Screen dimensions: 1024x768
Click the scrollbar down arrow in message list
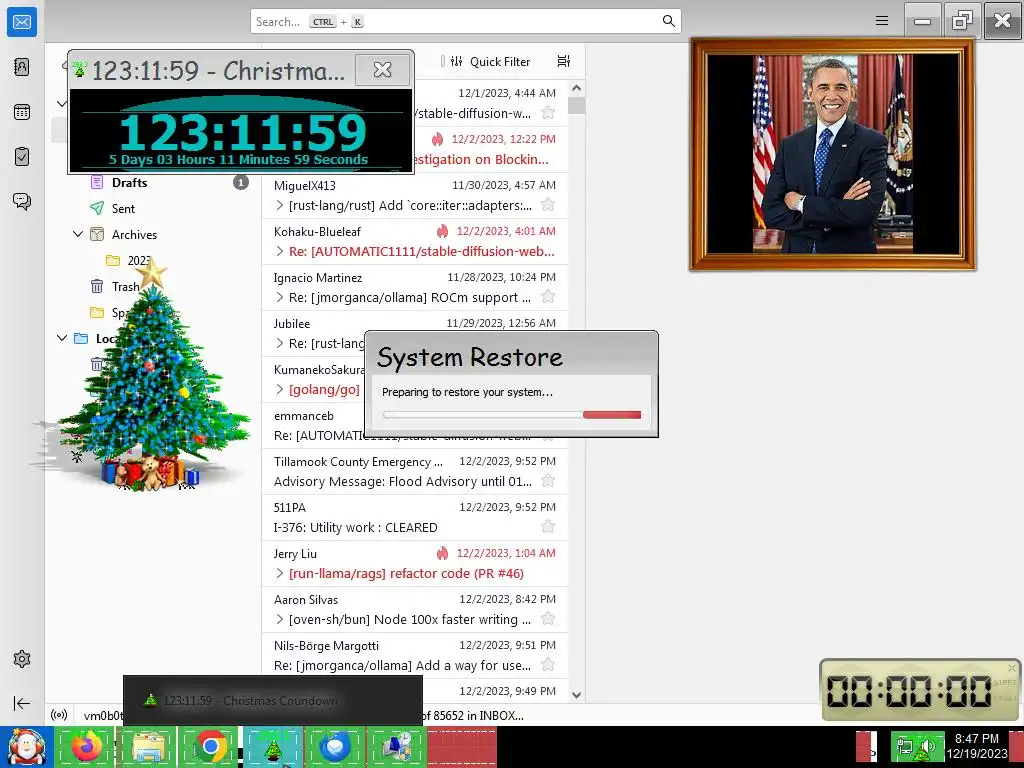(x=576, y=695)
